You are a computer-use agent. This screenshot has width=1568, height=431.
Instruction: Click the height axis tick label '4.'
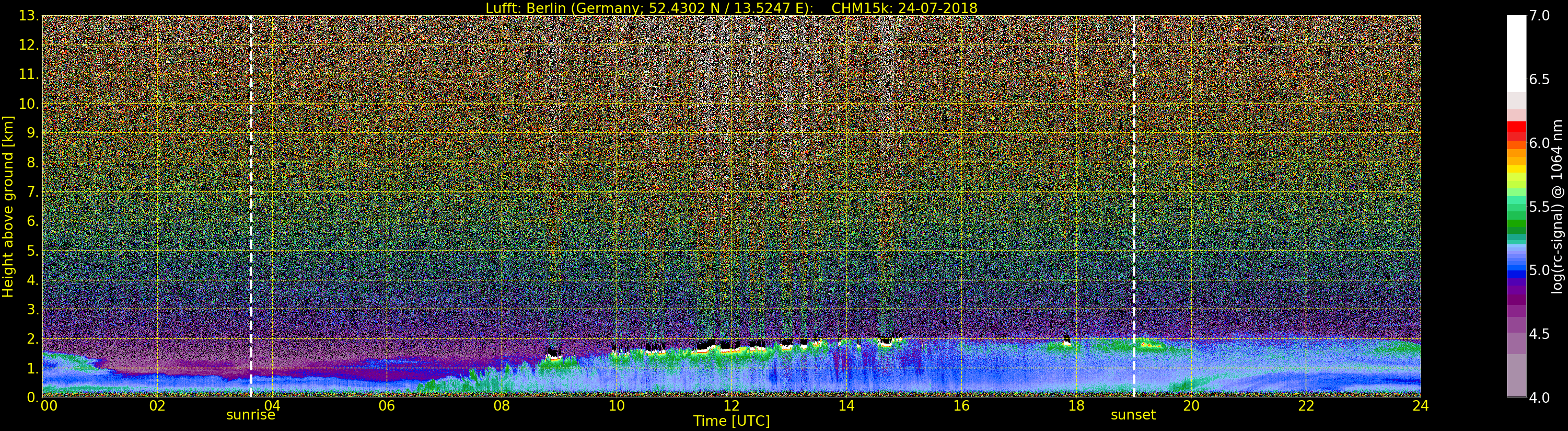[33, 280]
